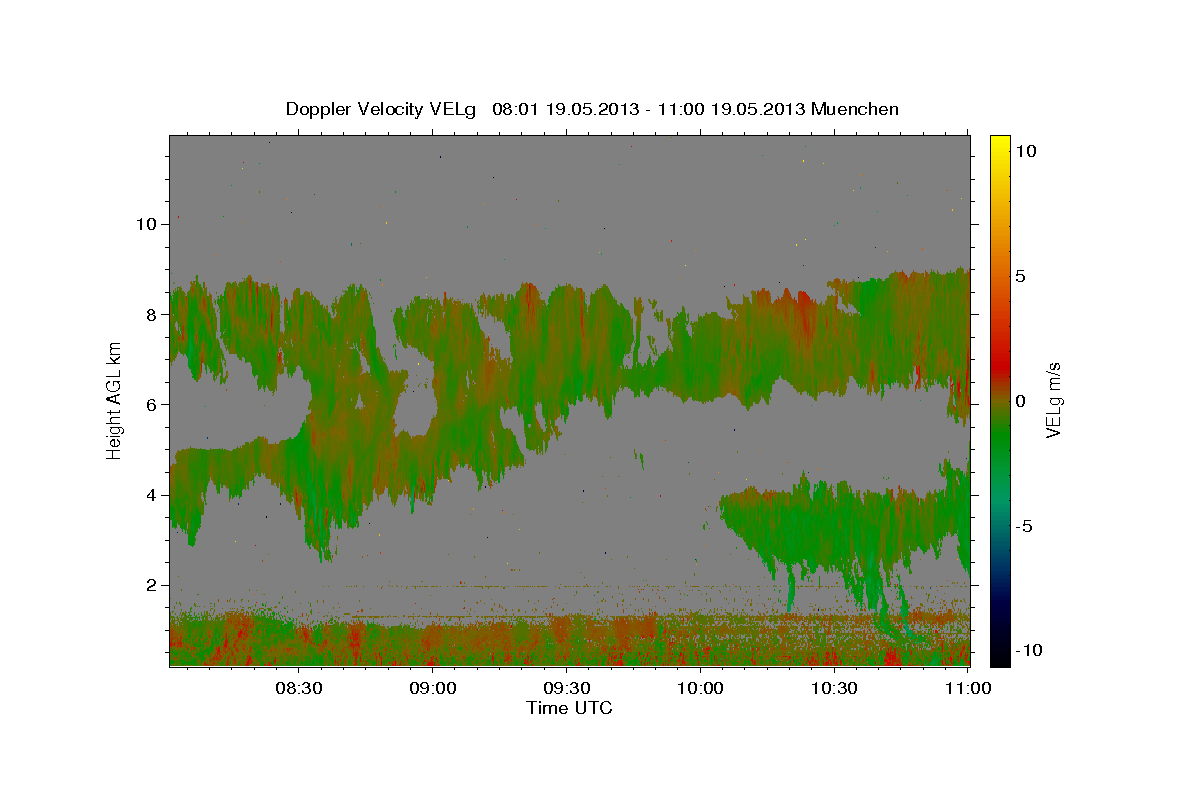This screenshot has height=800, width=1200.
Task: Click the colorbar tick label 5
Action: 1021,276
